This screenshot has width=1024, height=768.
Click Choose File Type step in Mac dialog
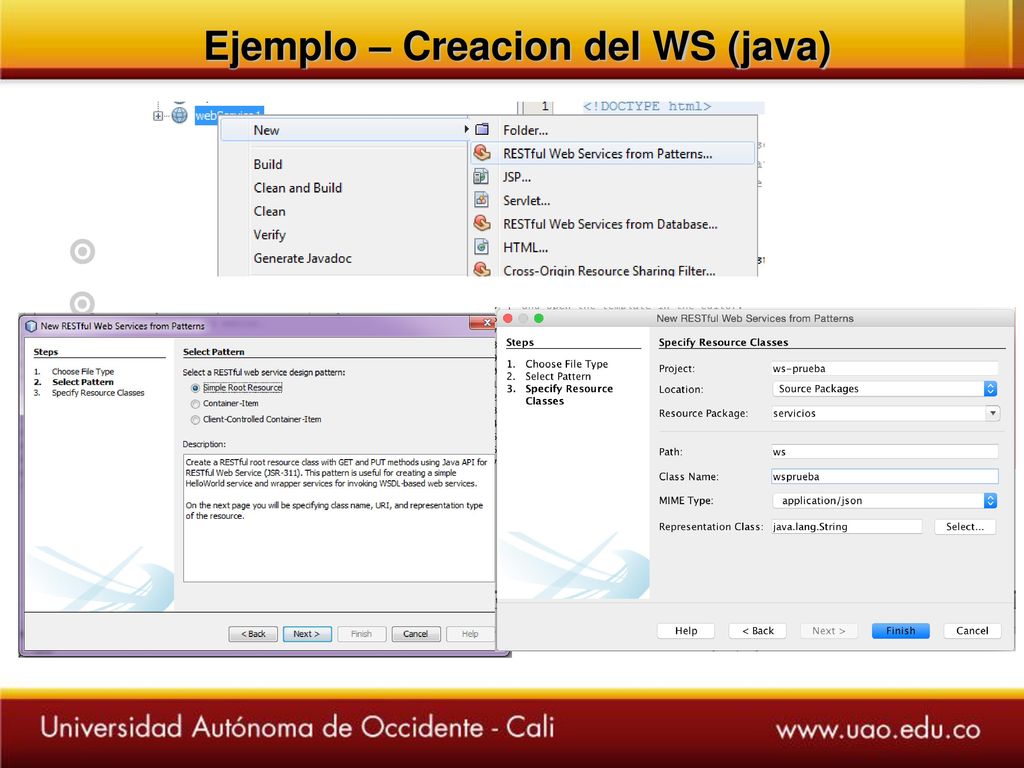[566, 364]
